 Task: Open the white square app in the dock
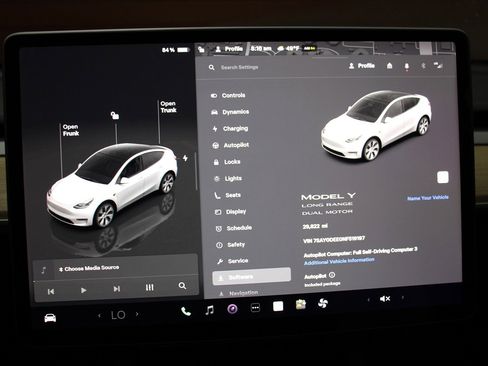coord(278,306)
